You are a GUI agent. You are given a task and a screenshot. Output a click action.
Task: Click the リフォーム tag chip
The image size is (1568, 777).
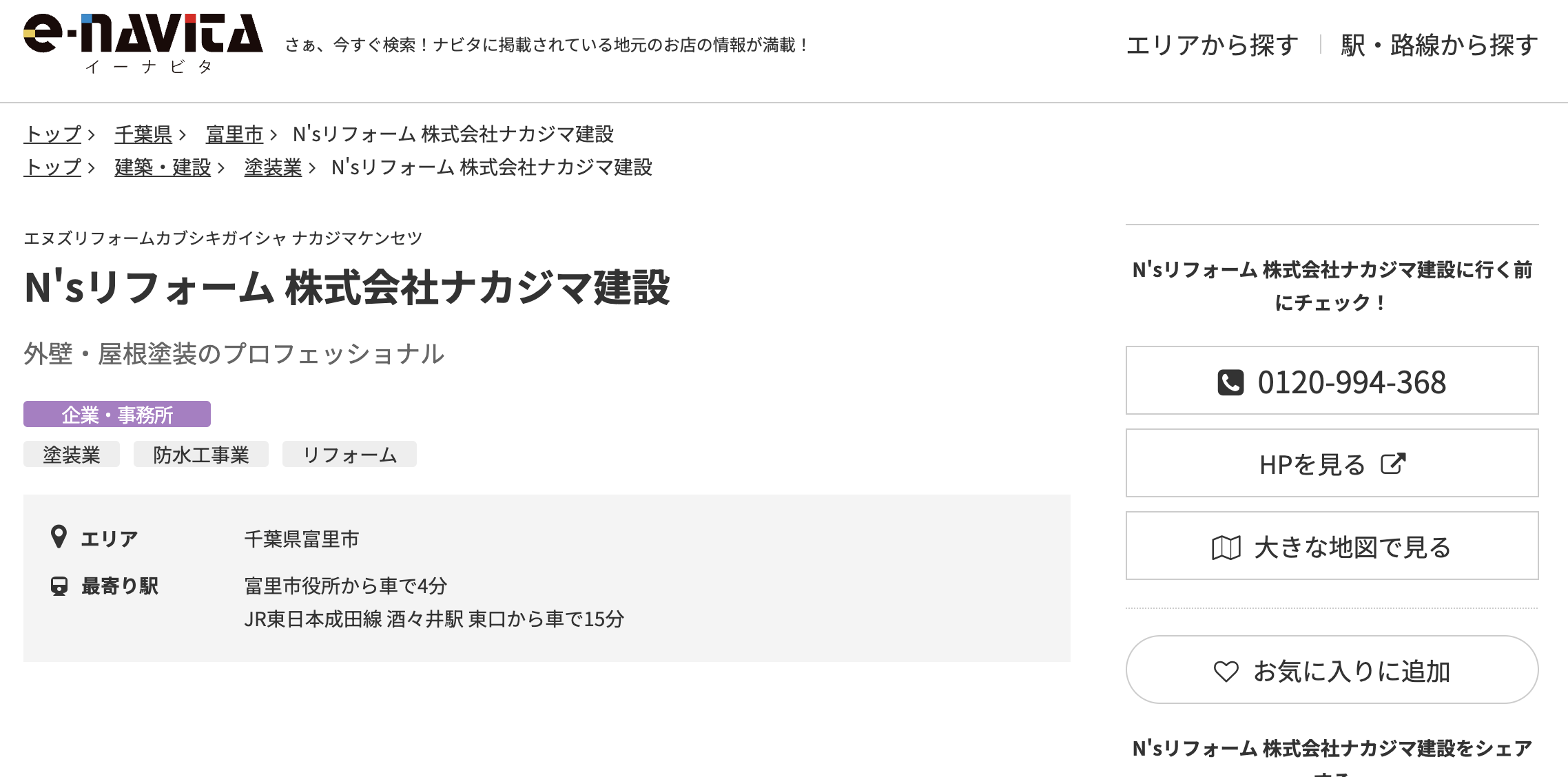[349, 455]
